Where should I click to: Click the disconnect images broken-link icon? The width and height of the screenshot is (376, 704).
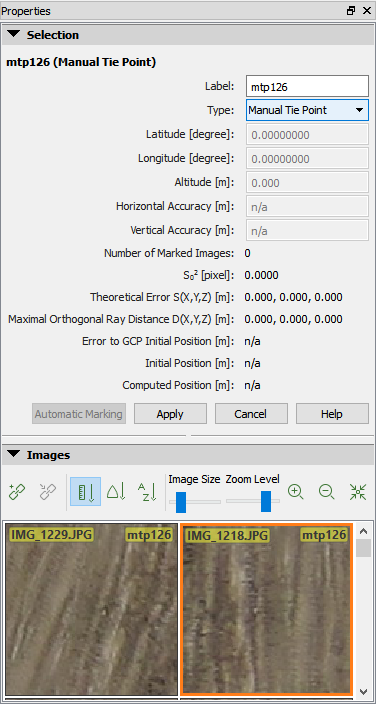point(49,492)
